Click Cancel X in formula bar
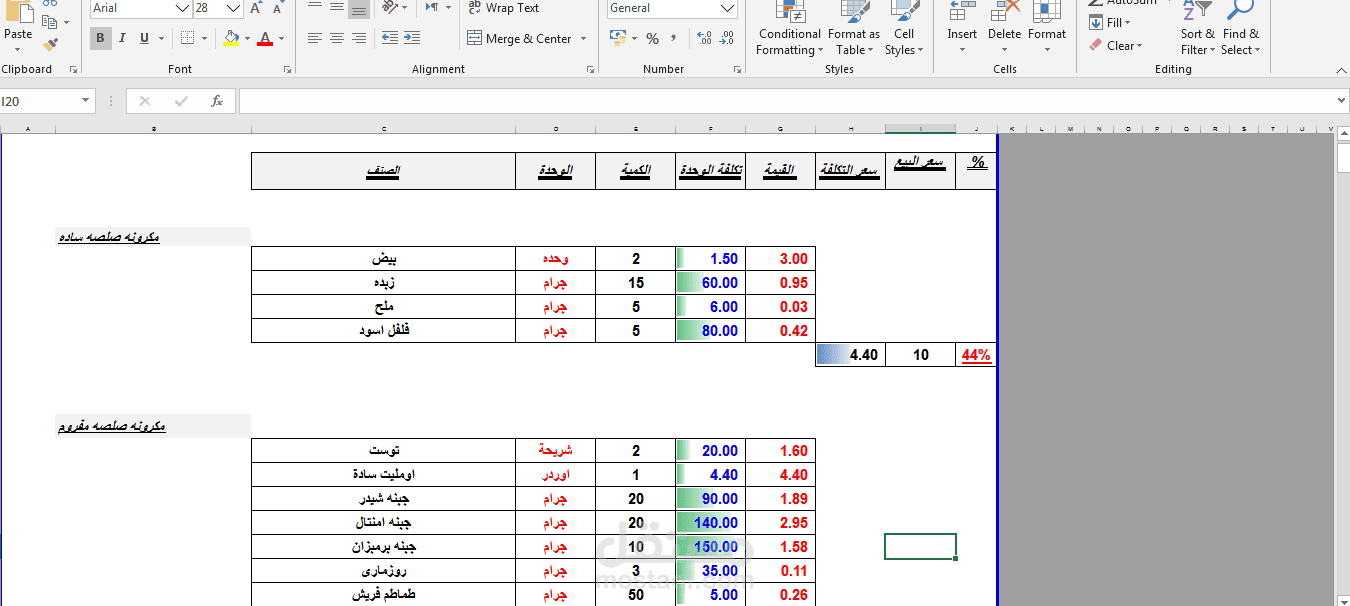 tap(145, 101)
